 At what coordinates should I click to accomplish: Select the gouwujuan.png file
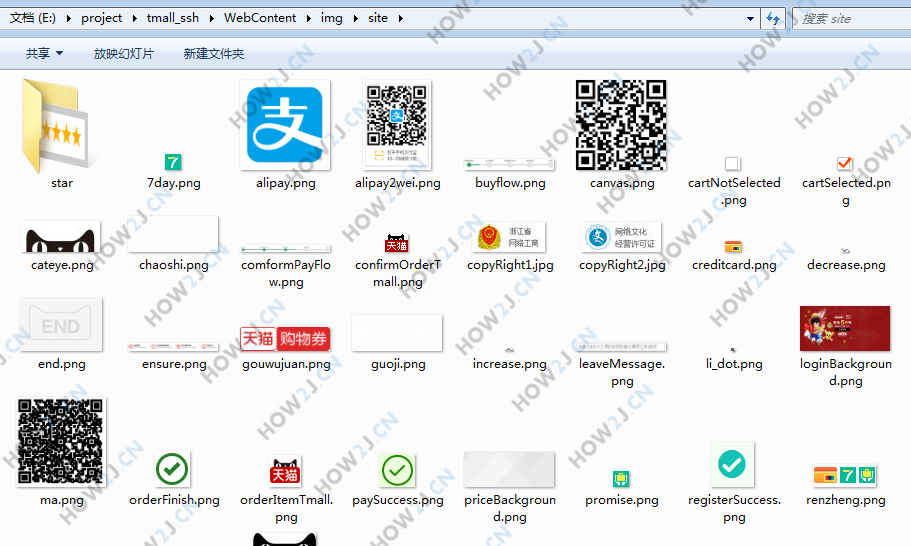click(285, 339)
